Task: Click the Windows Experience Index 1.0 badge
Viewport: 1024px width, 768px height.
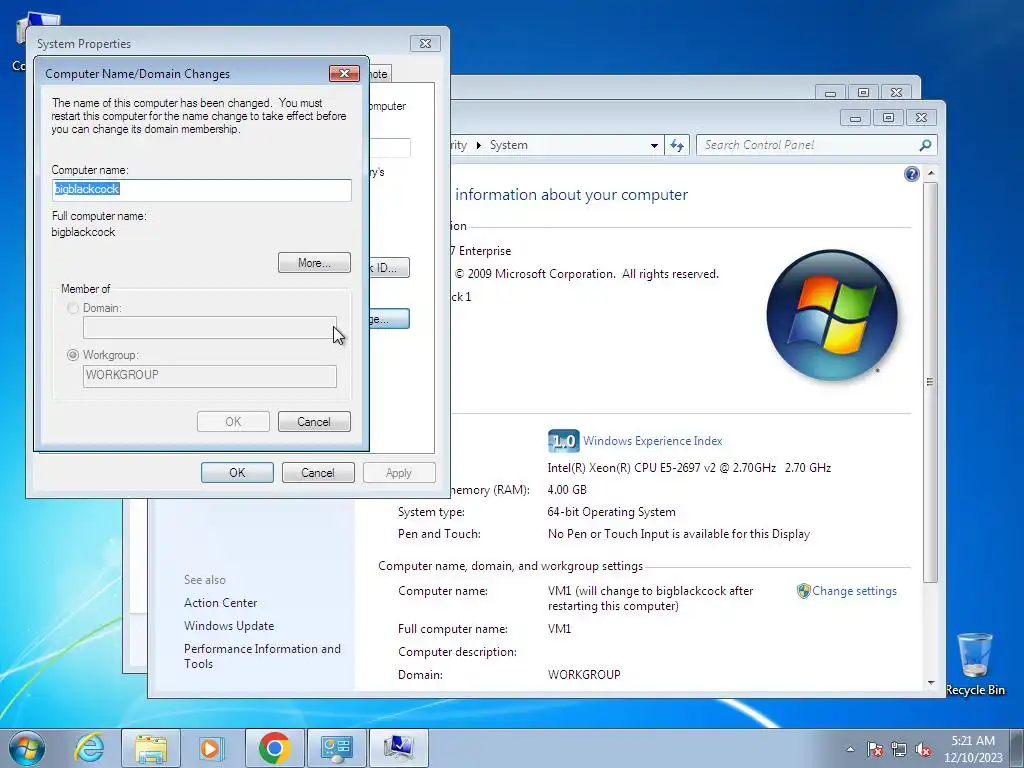Action: pos(563,441)
